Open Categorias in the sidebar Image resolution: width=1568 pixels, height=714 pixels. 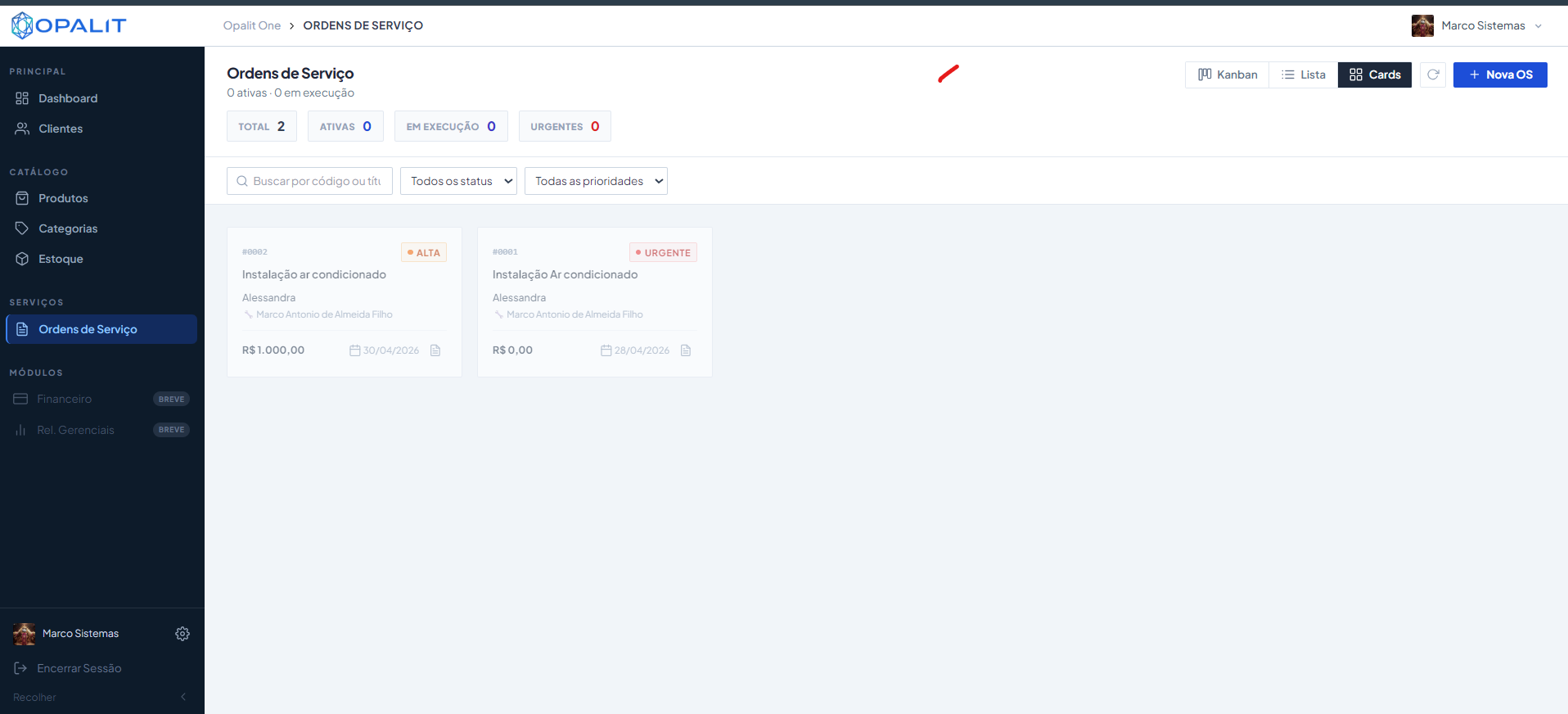click(x=102, y=228)
